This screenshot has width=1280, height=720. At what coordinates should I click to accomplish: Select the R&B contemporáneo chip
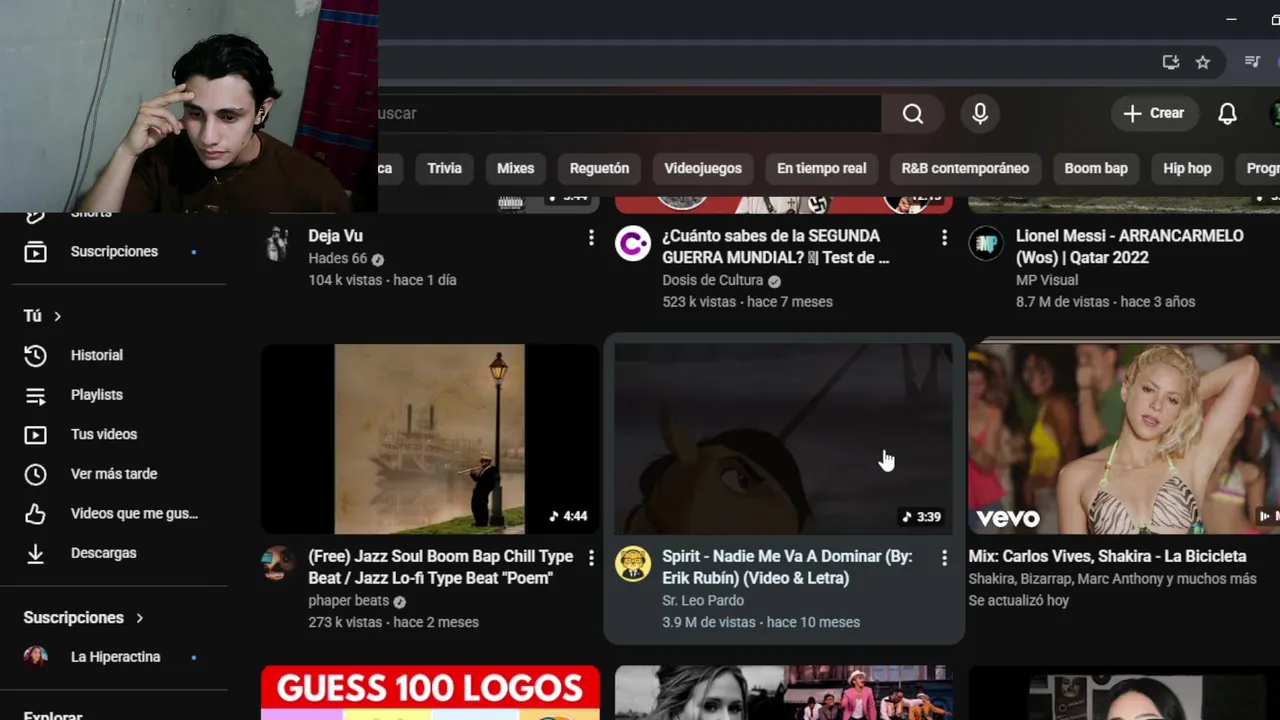pyautogui.click(x=965, y=168)
